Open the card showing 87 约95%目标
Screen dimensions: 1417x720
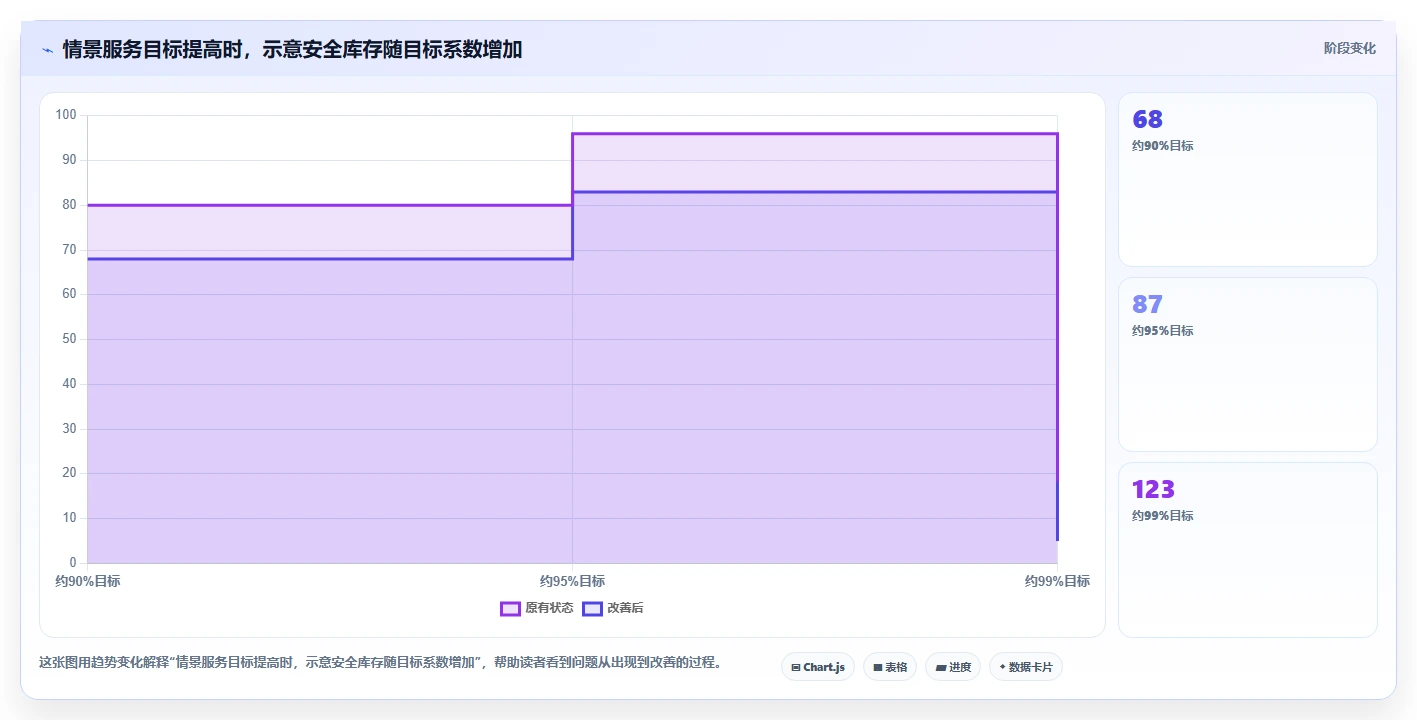(1248, 365)
